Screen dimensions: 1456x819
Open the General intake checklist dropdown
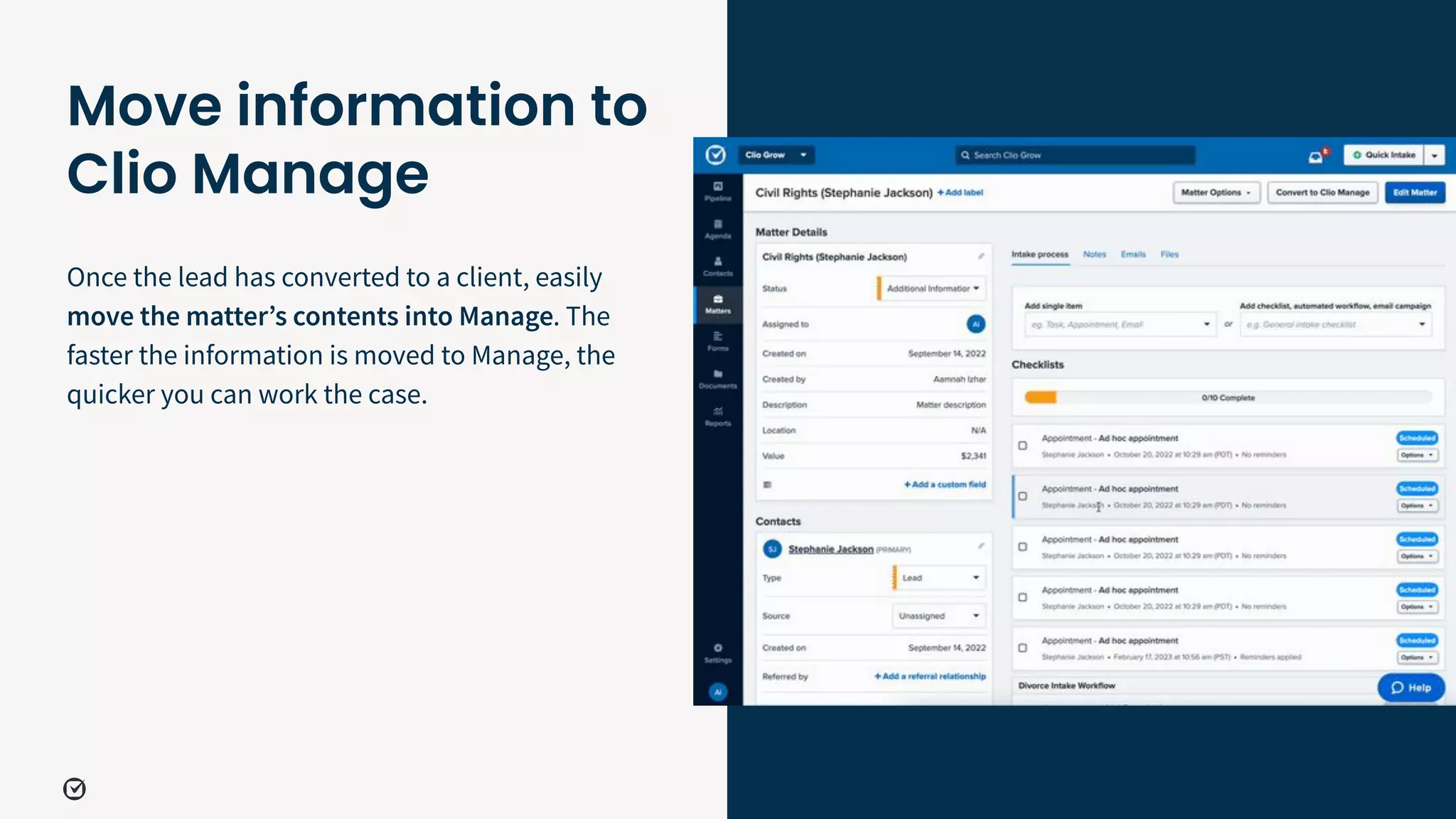[1336, 324]
